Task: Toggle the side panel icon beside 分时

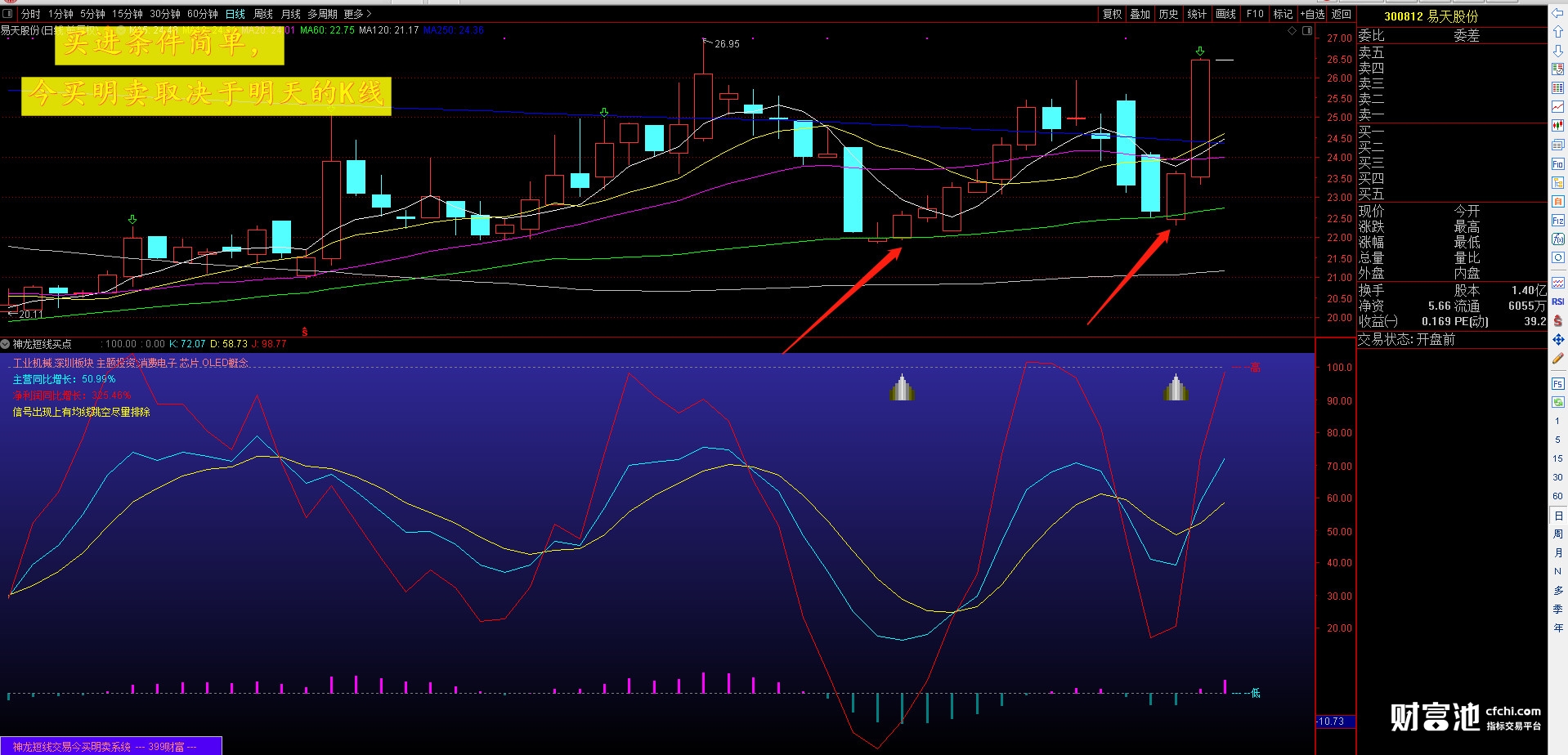Action: [x=7, y=13]
